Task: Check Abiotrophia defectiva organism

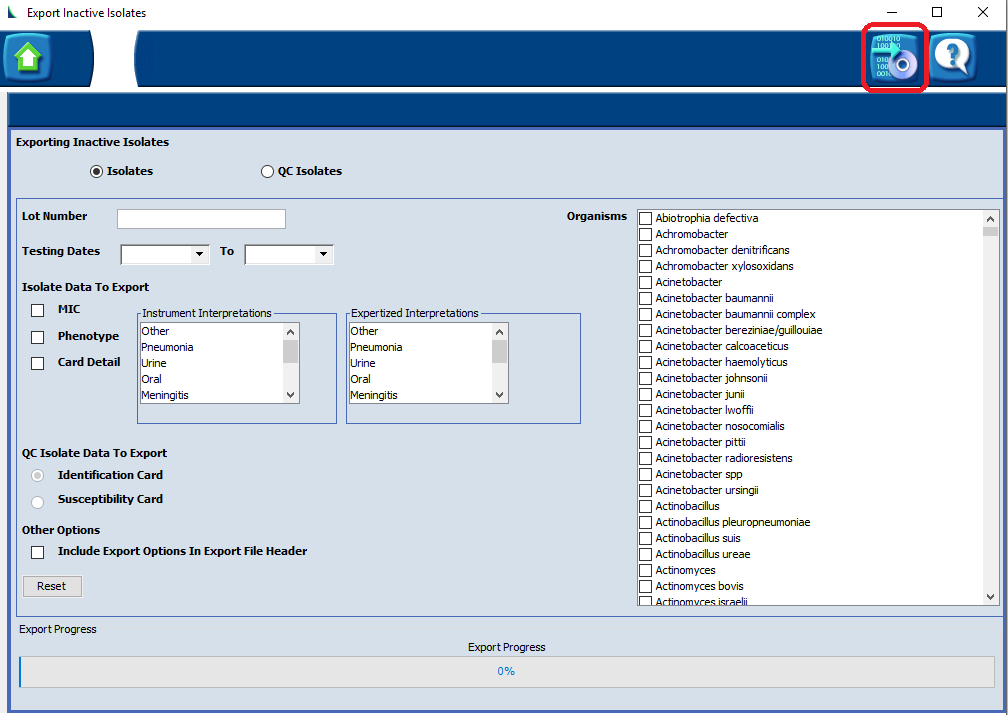Action: coord(645,219)
